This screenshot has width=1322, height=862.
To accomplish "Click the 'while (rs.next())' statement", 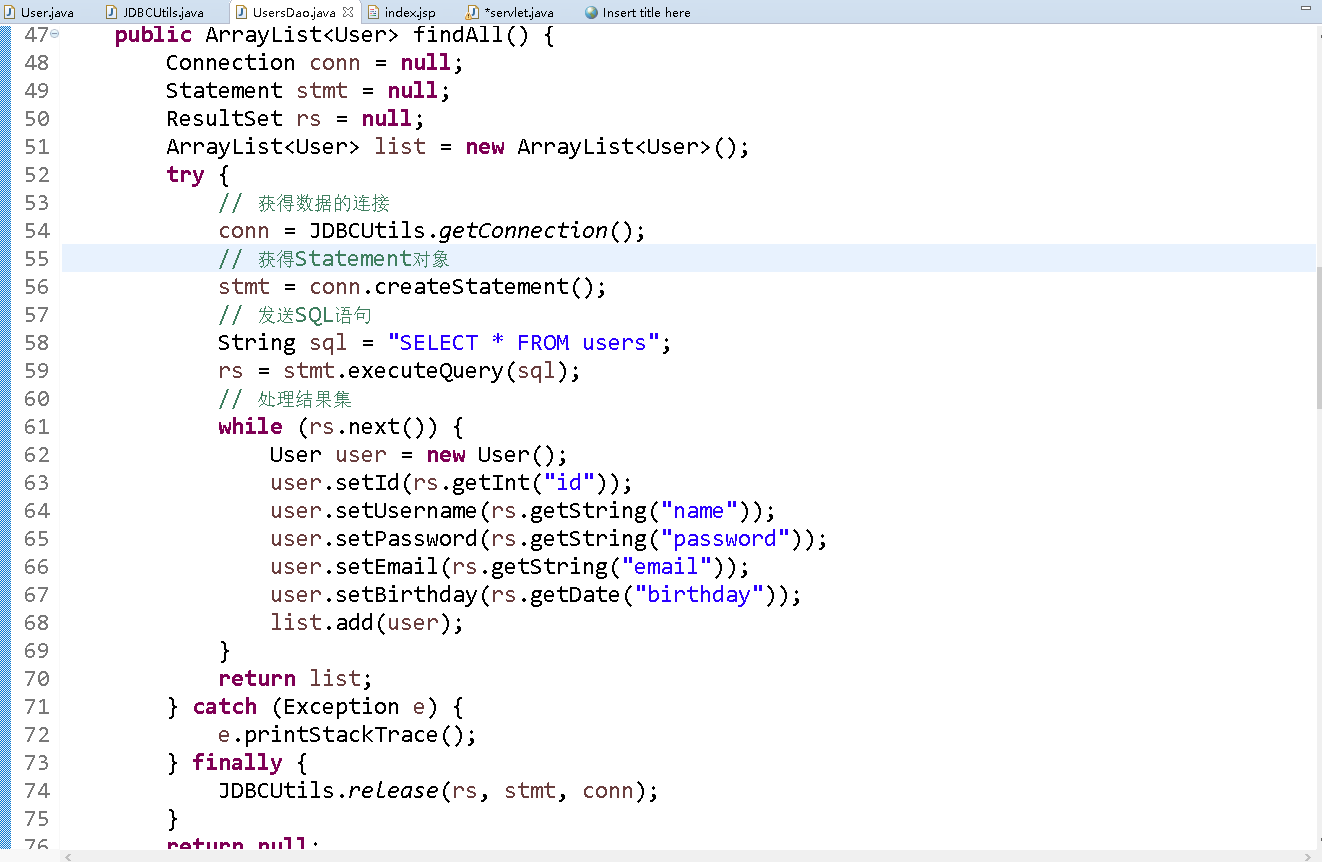I will click(341, 427).
